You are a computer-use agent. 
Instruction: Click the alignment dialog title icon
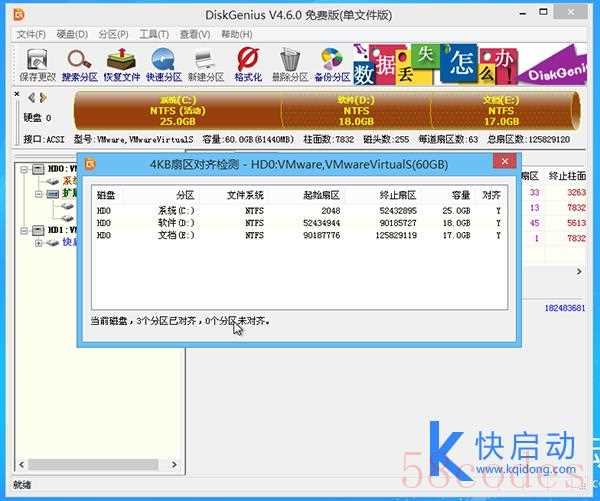(x=90, y=164)
